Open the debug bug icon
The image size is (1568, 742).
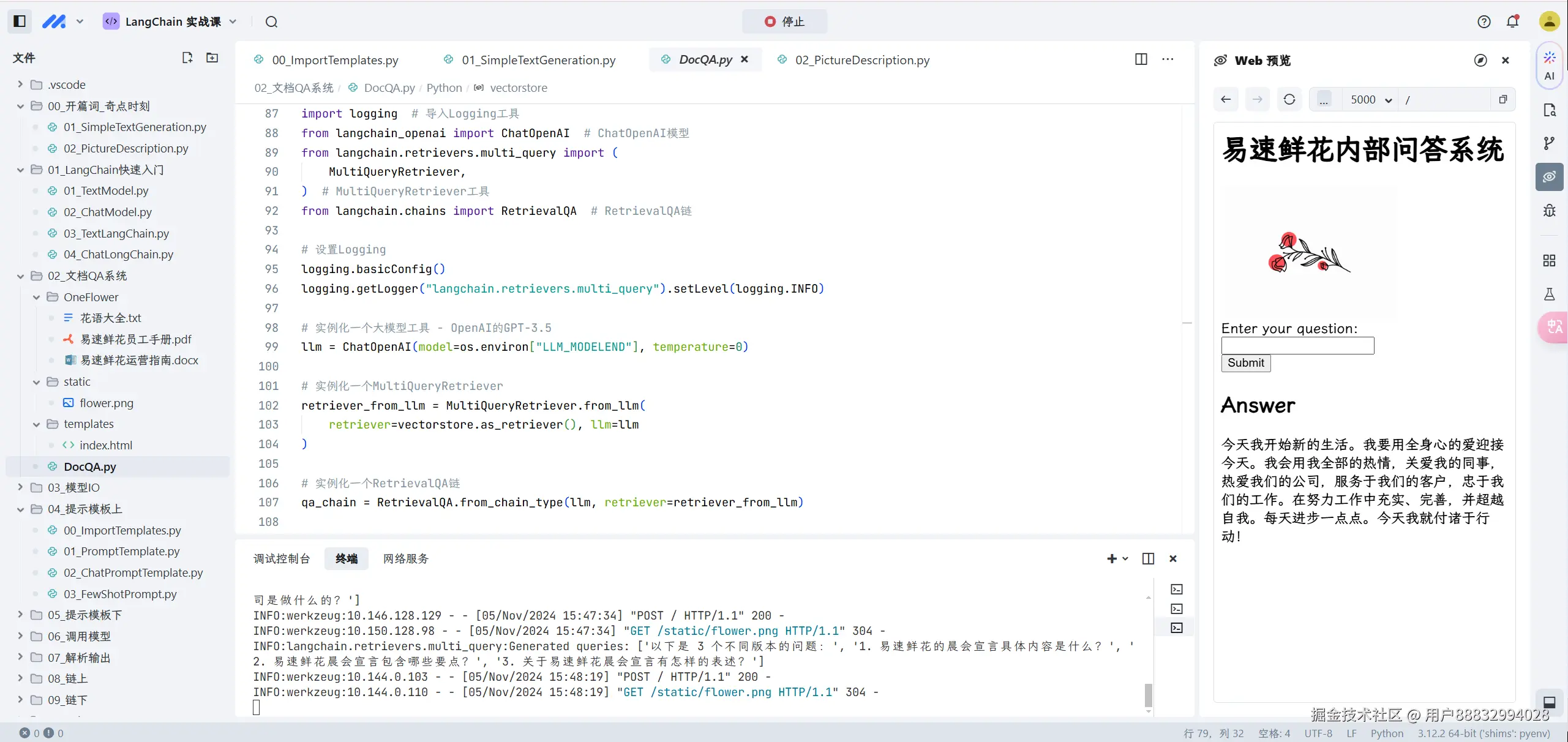pyautogui.click(x=1549, y=211)
